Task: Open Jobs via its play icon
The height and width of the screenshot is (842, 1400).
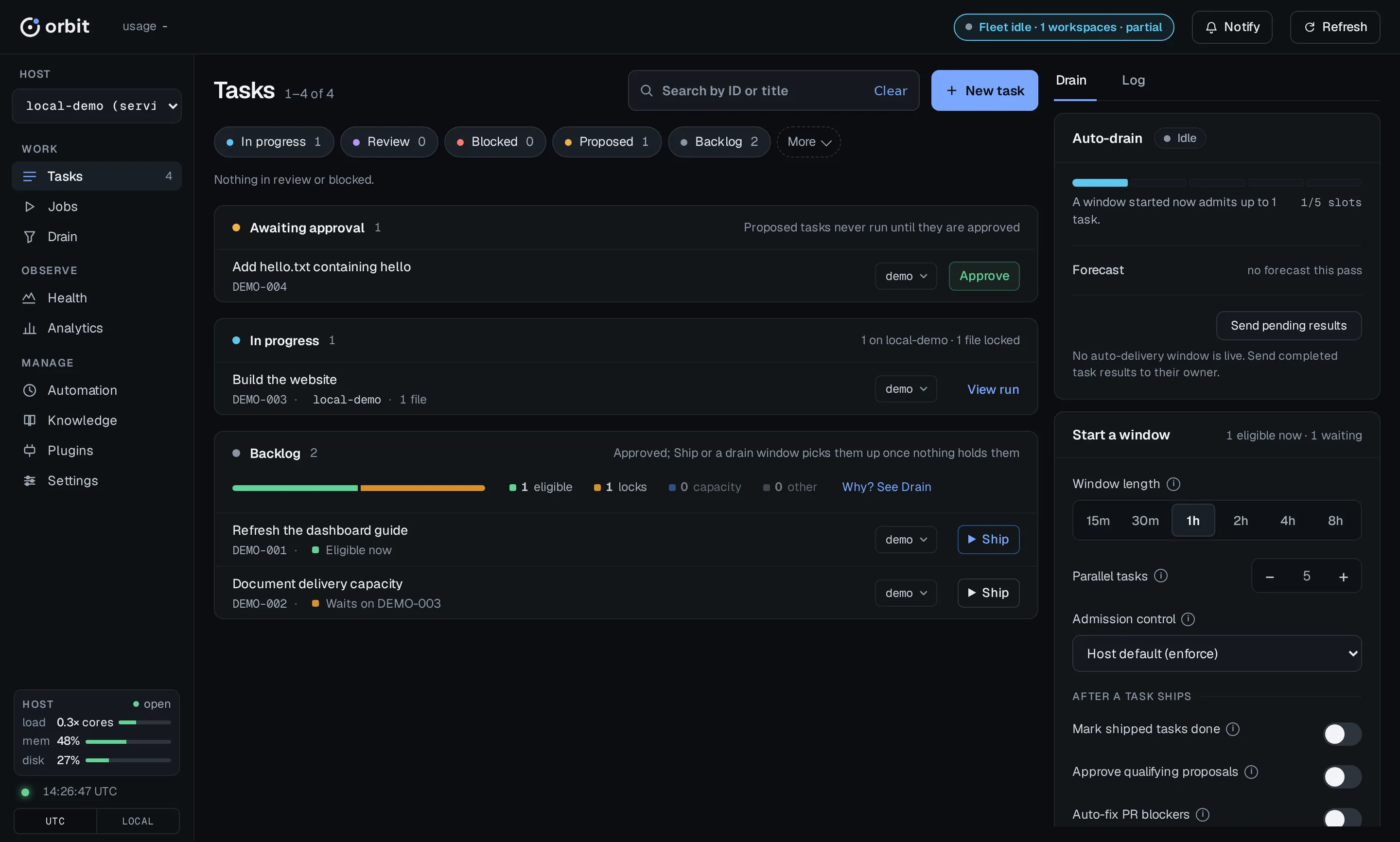Action: click(x=30, y=207)
